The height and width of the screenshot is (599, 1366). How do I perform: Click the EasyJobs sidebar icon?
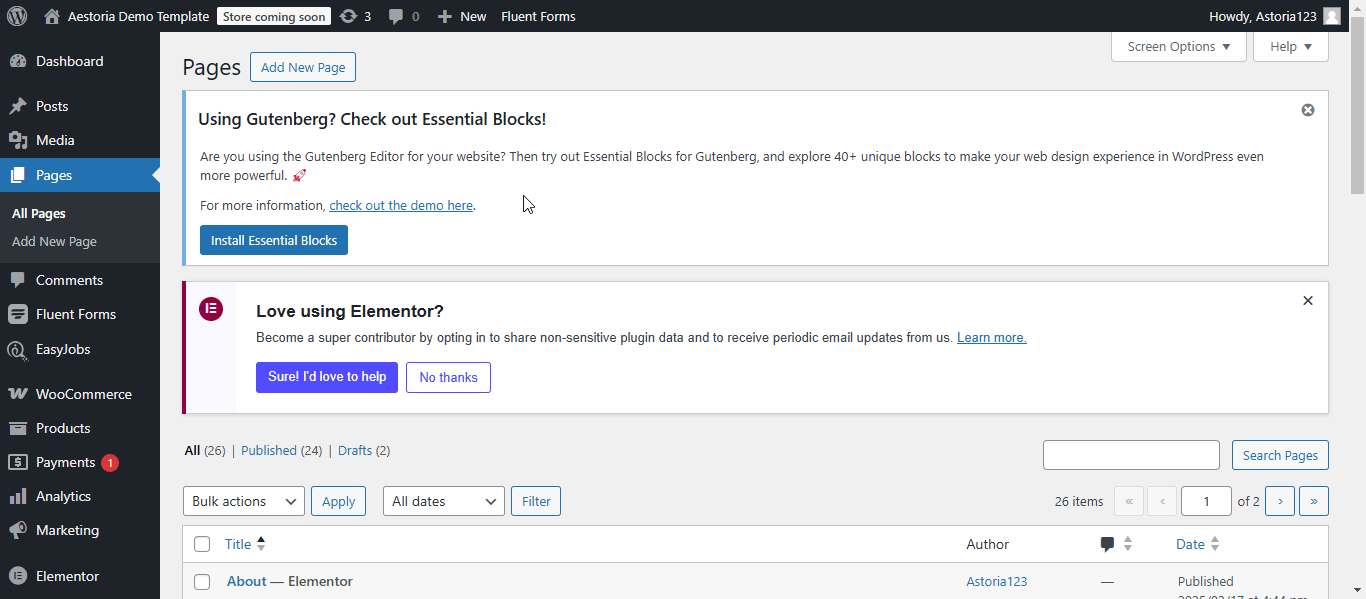pyautogui.click(x=17, y=349)
